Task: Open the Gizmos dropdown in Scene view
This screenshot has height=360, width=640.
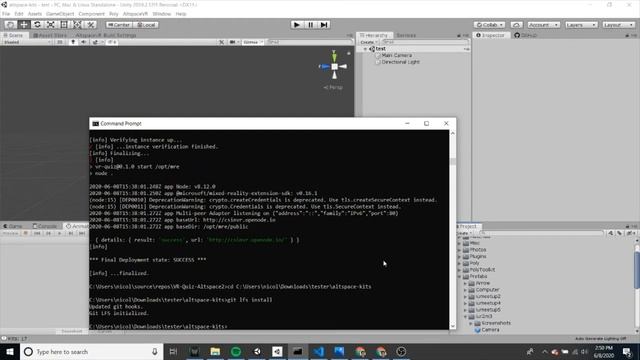Action: [252, 42]
